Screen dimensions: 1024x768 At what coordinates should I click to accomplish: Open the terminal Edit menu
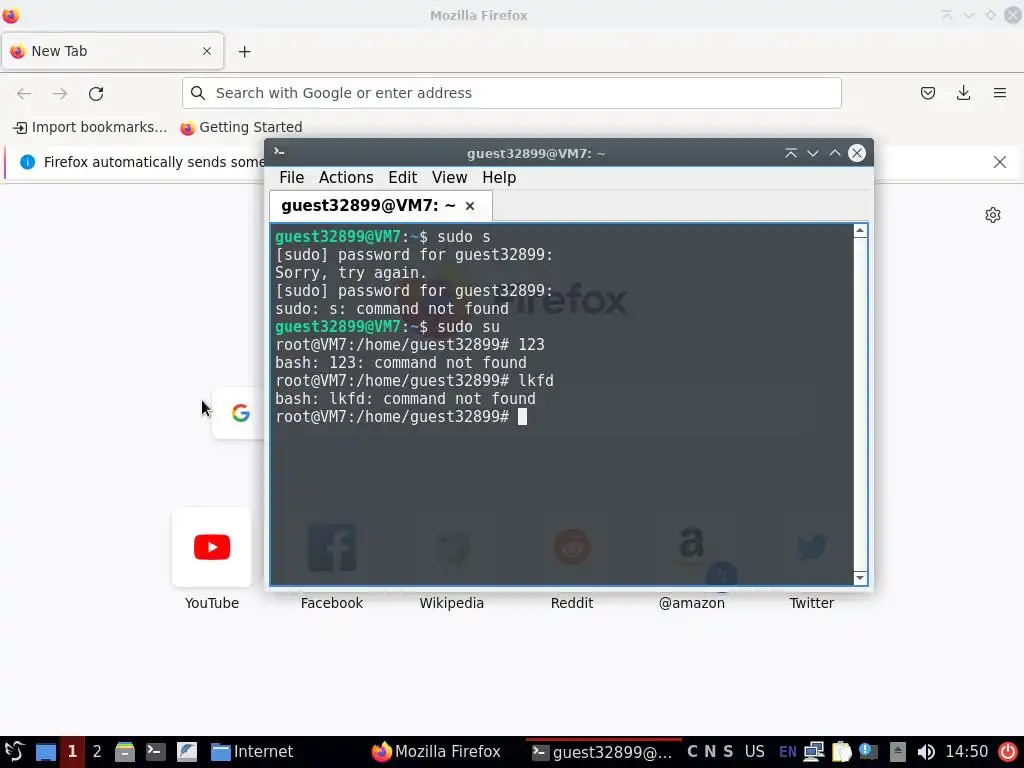[x=402, y=178]
